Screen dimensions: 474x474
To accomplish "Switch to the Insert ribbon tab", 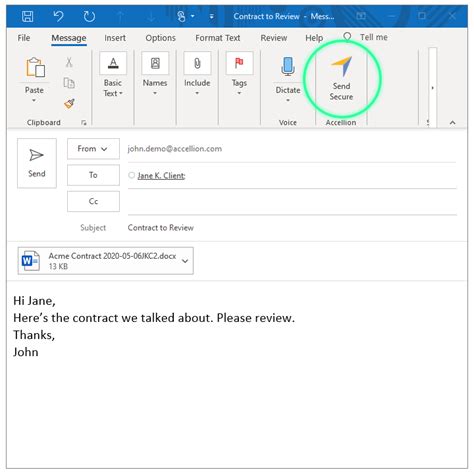I will [115, 38].
